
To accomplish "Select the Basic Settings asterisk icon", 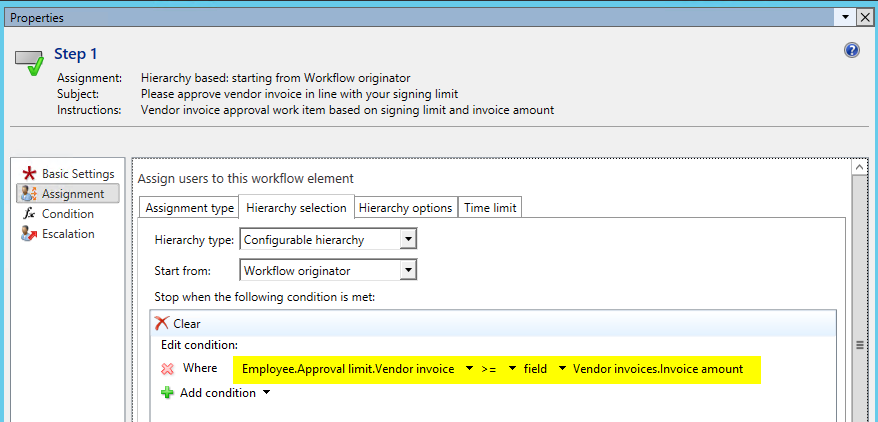I will tap(29, 174).
